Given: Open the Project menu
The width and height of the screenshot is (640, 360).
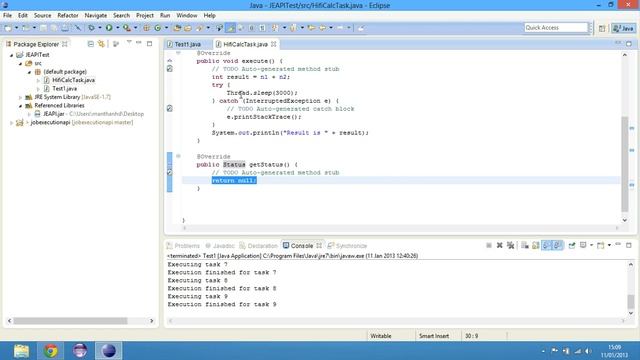Looking at the screenshot, I should click(145, 16).
